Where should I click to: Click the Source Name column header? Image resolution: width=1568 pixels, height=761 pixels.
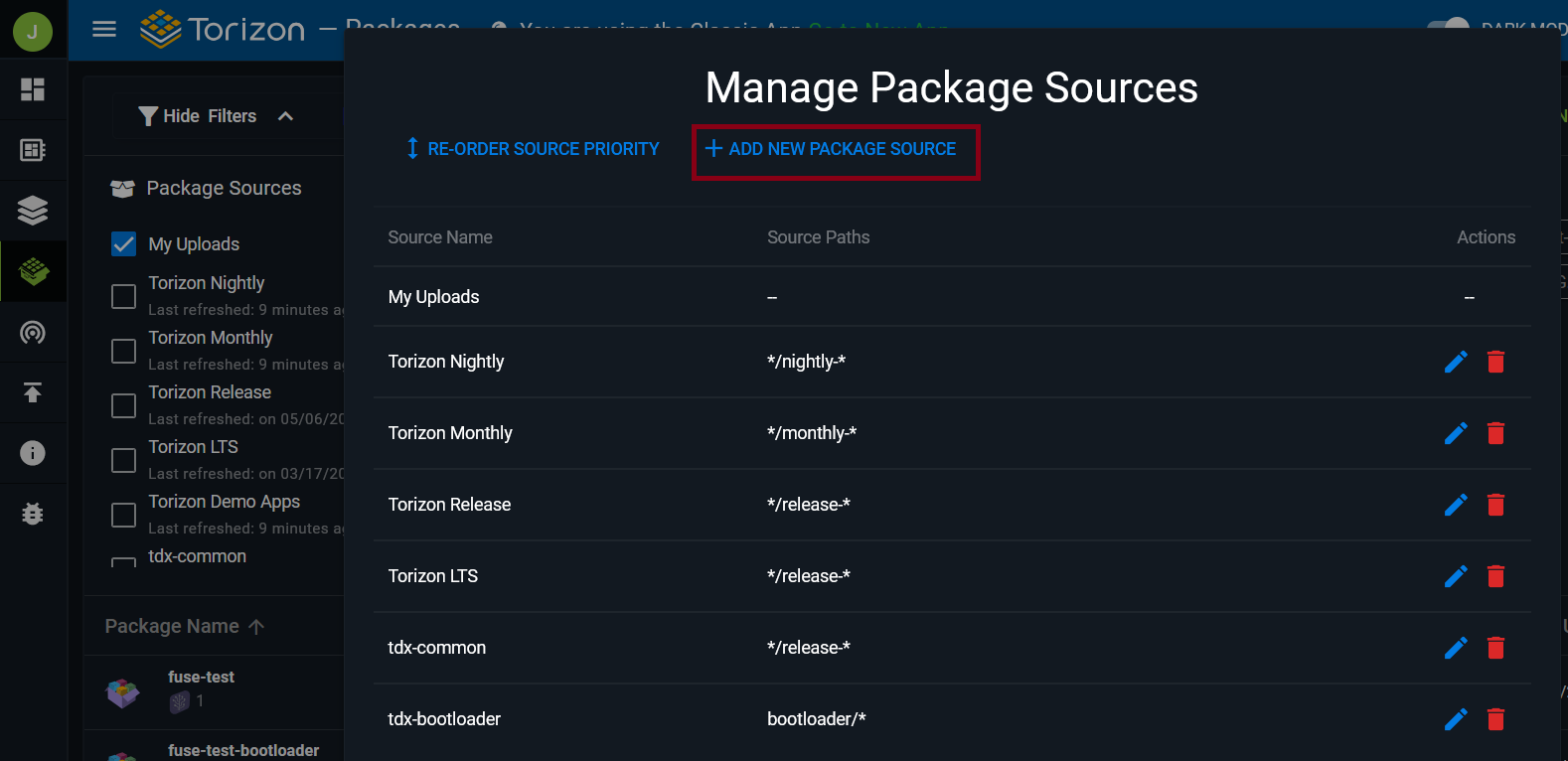(440, 237)
